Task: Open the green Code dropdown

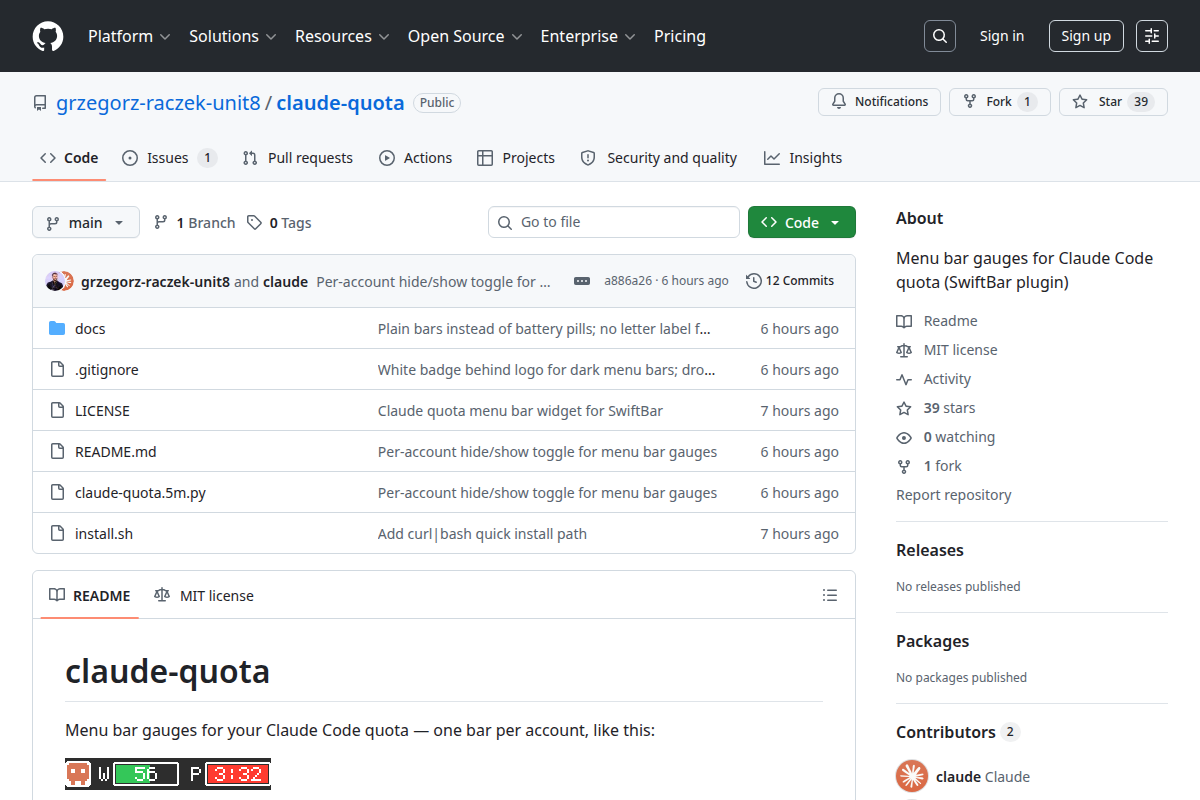Action: pyautogui.click(x=802, y=222)
